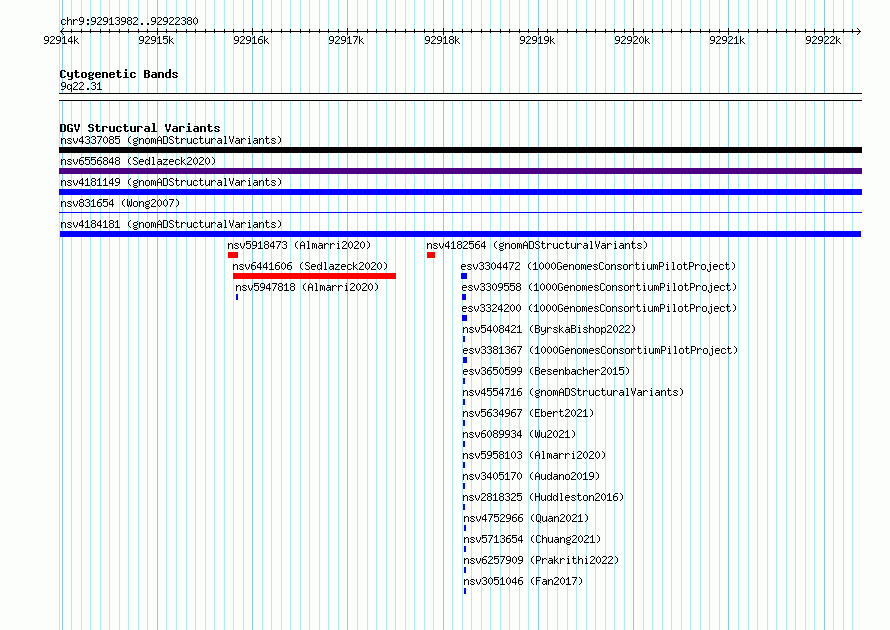Click the 92919k ruler label
890x630 pixels.
[537, 40]
